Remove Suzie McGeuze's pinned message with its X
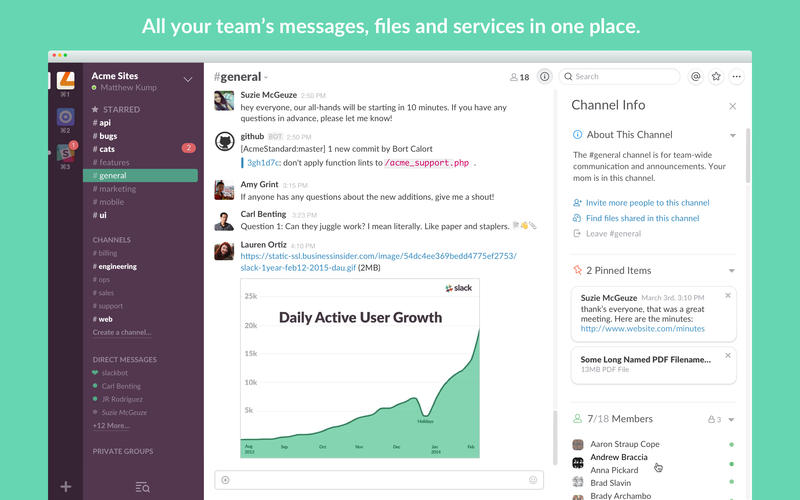The width and height of the screenshot is (800, 500). pyautogui.click(x=728, y=295)
